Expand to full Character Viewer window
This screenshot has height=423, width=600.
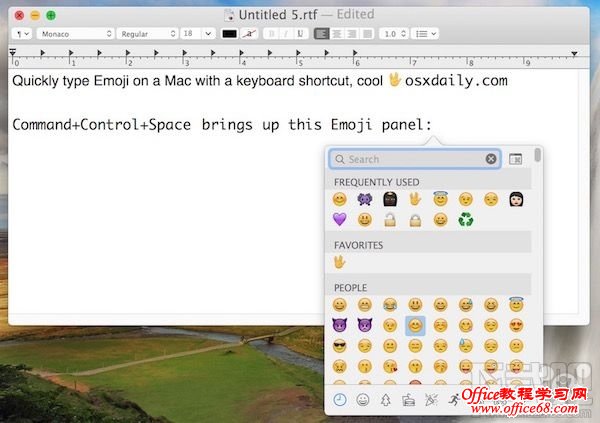click(515, 158)
